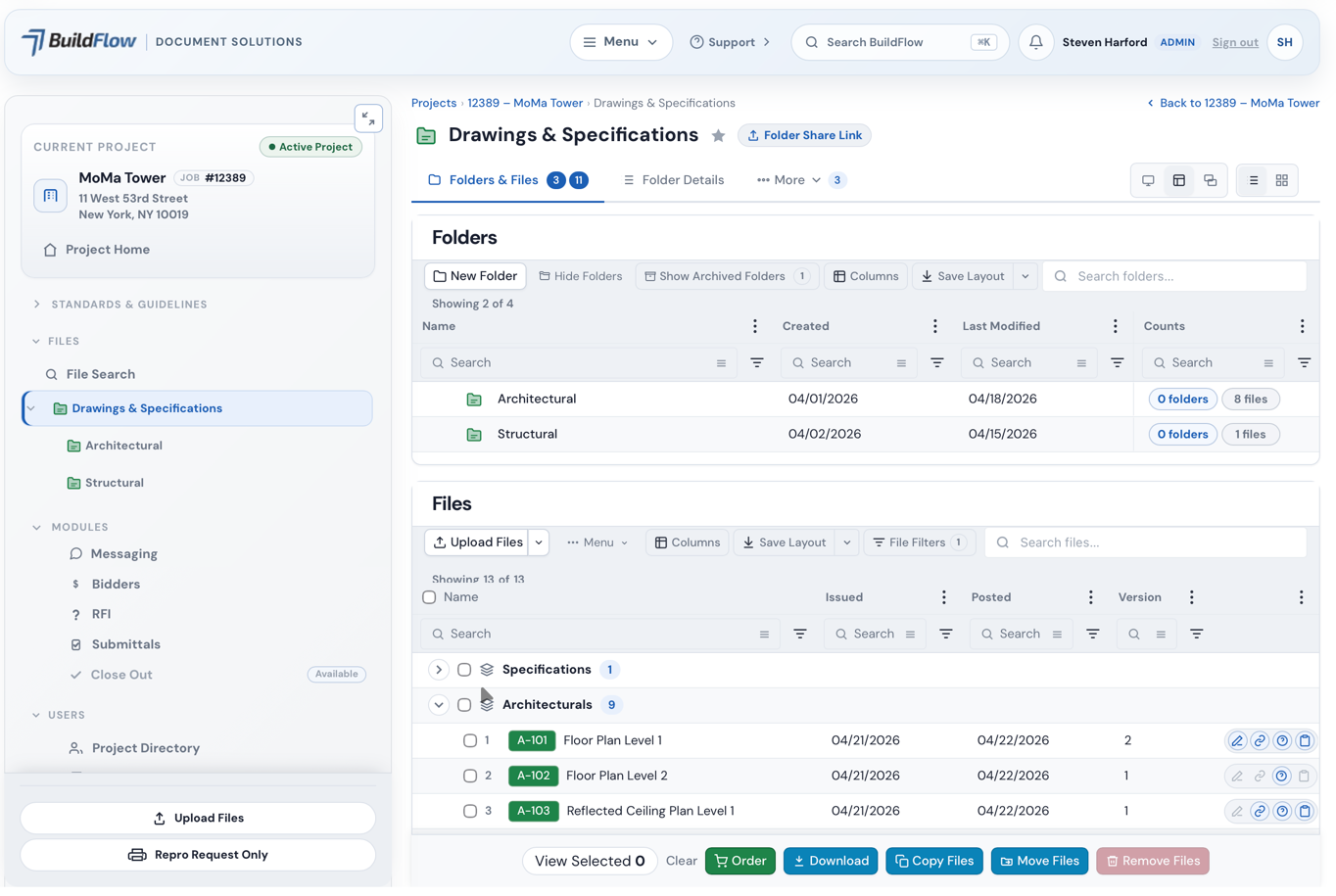The image size is (1336, 896).
Task: Open the Upload Files dropdown arrow
Action: (539, 542)
